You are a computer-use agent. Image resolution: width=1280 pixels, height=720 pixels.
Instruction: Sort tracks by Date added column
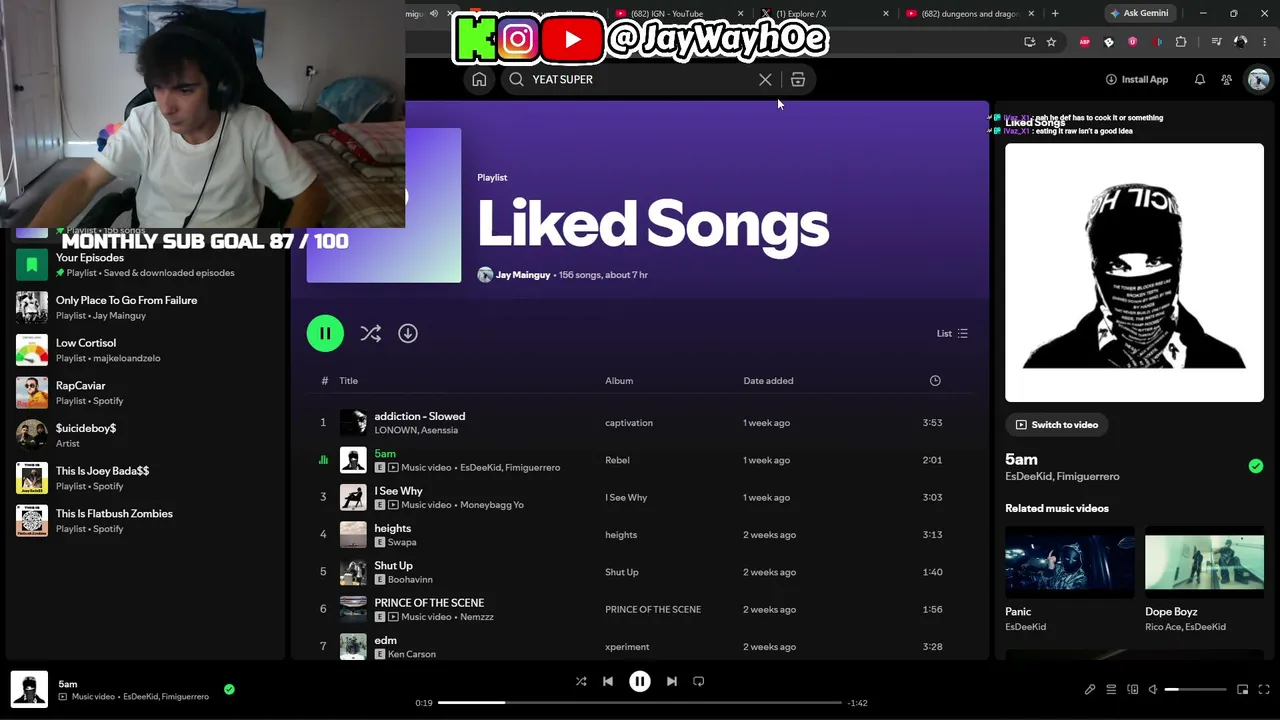coord(768,381)
